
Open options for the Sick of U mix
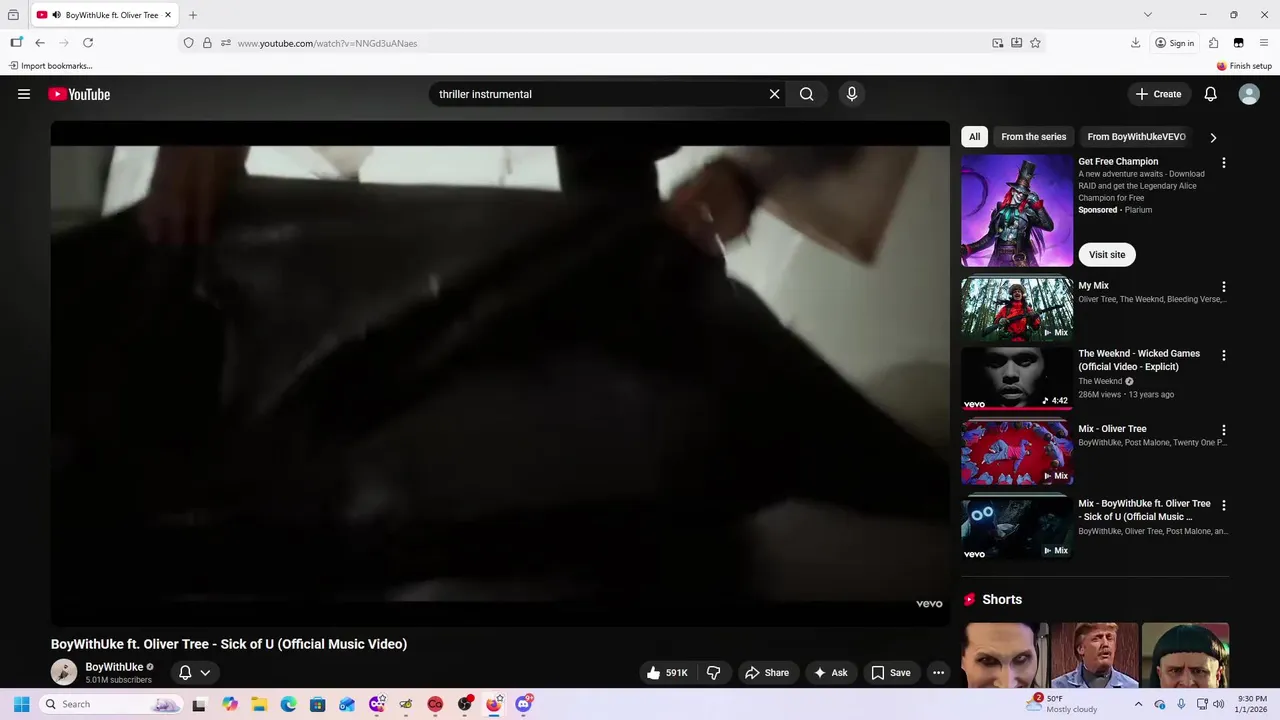[x=1223, y=505]
